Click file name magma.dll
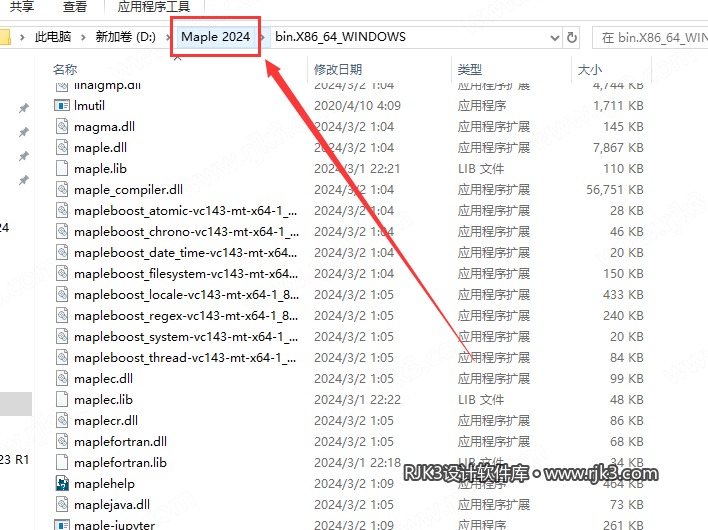This screenshot has height=530, width=708. pos(104,126)
